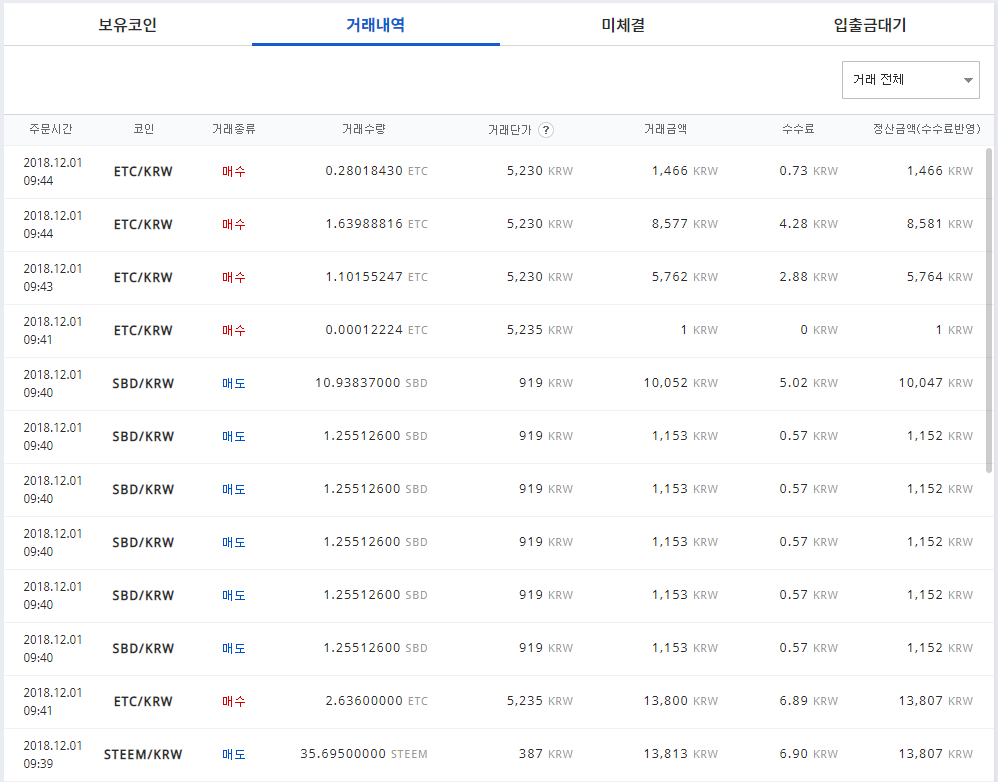Click the 매수 label in the 2.63600000 ETC row
Image resolution: width=998 pixels, height=782 pixels.
tap(234, 702)
